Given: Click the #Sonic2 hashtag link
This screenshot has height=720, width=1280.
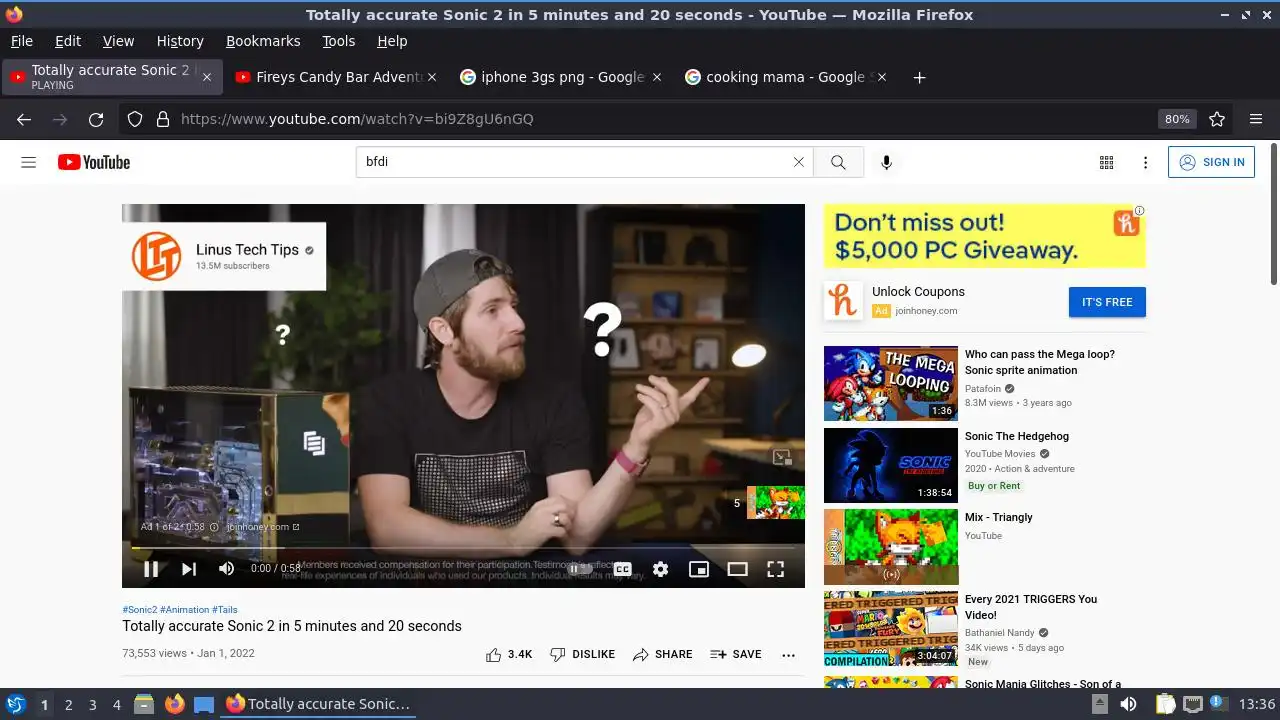Looking at the screenshot, I should point(140,609).
